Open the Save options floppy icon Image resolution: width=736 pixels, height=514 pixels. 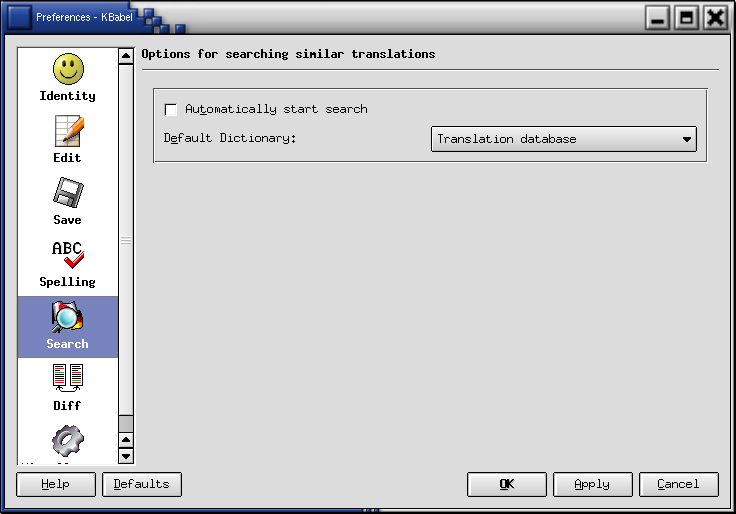pos(67,201)
